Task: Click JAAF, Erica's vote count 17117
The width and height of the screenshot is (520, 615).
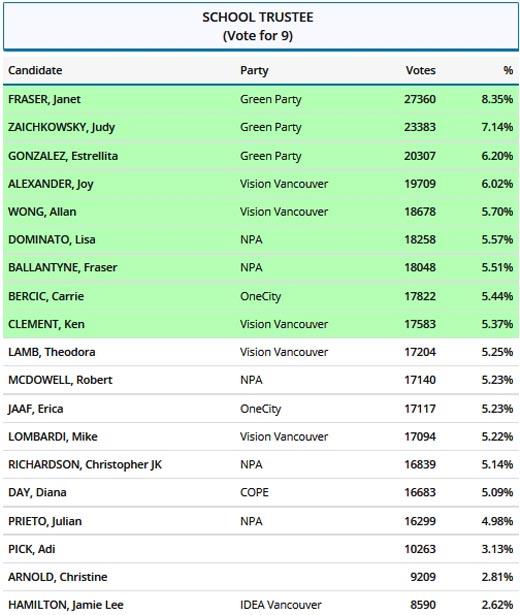Action: (x=420, y=409)
